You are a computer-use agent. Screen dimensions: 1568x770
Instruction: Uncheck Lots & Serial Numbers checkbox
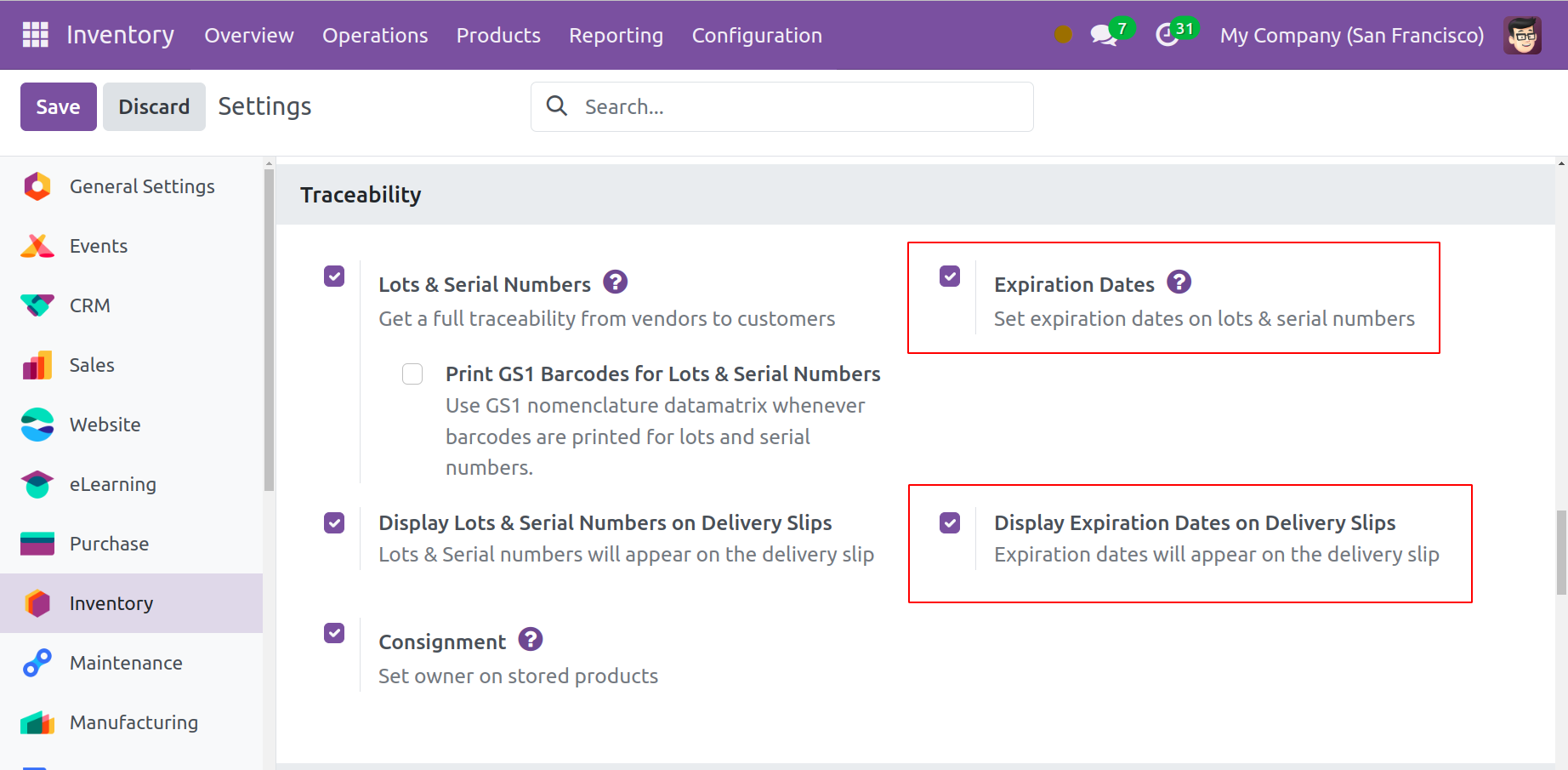[x=334, y=277]
